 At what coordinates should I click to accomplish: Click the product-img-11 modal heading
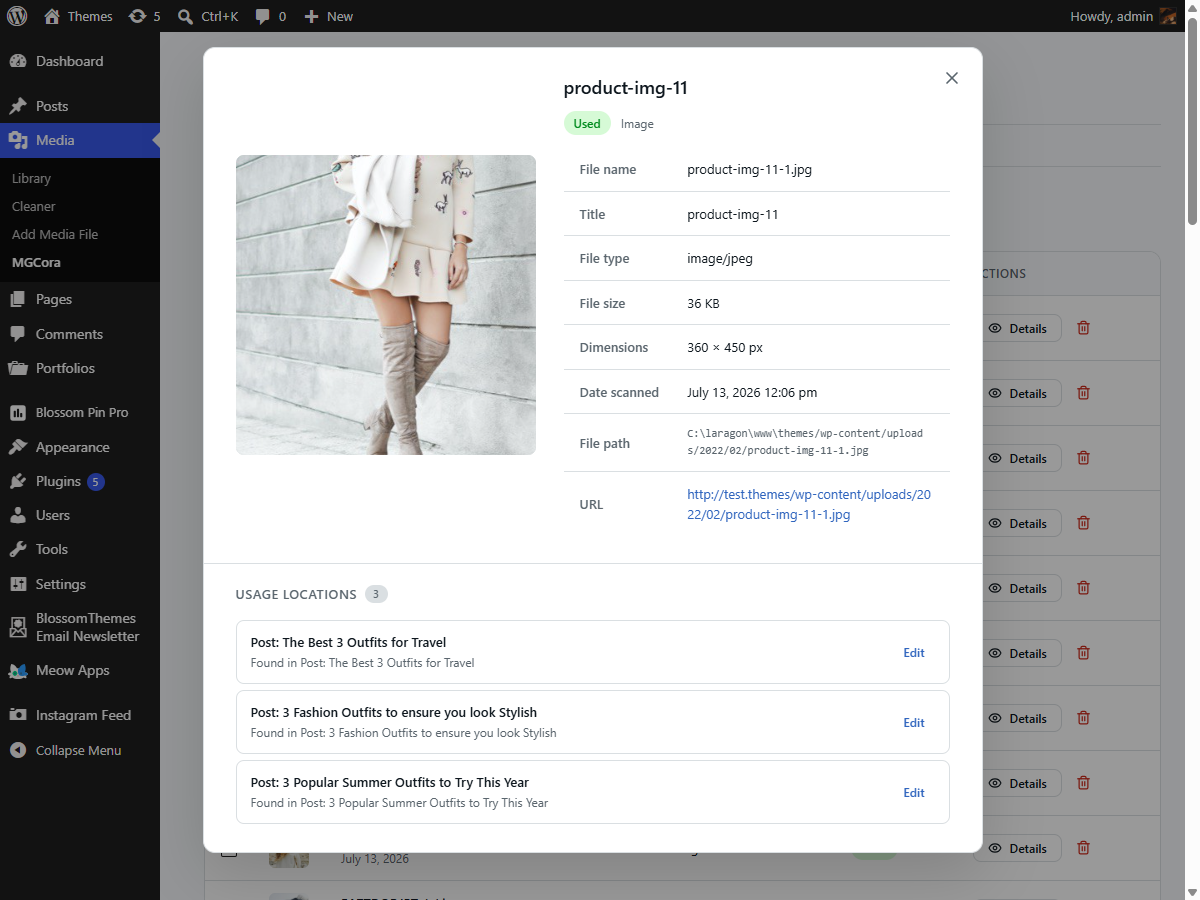coord(626,88)
